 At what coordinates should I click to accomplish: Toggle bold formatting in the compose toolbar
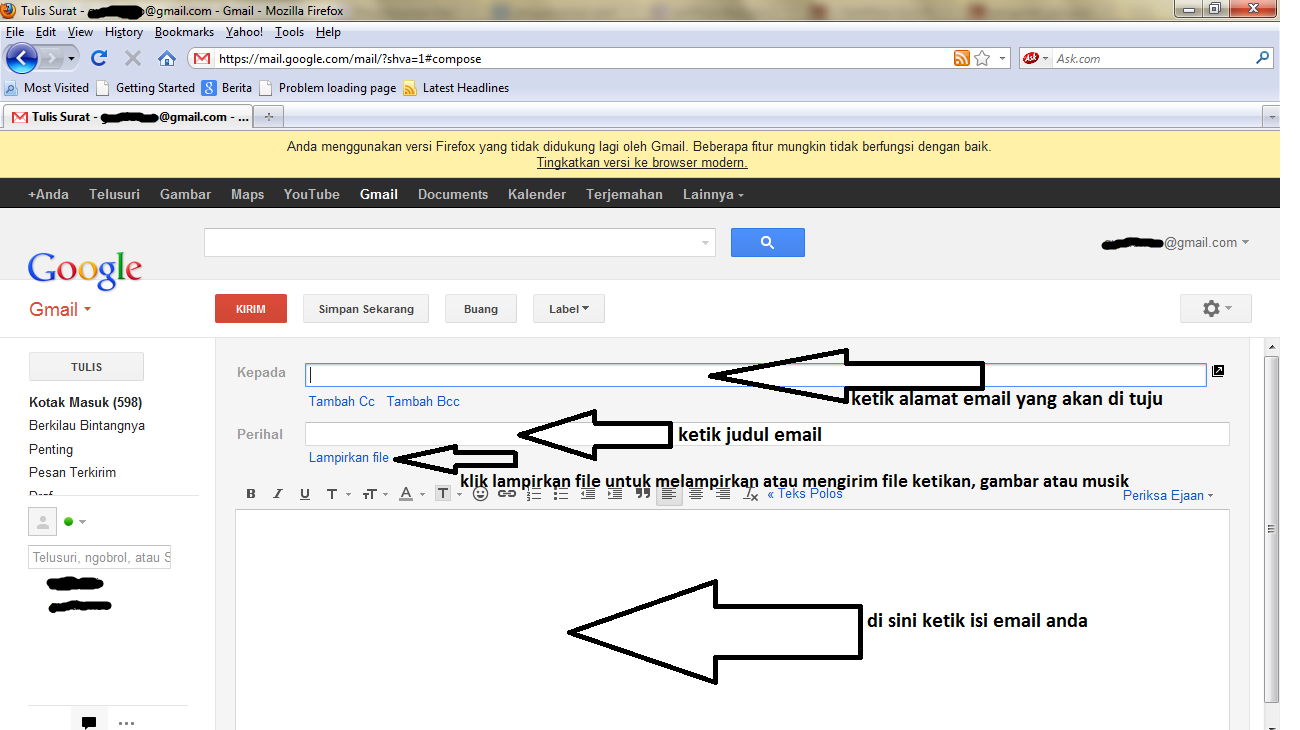[251, 494]
